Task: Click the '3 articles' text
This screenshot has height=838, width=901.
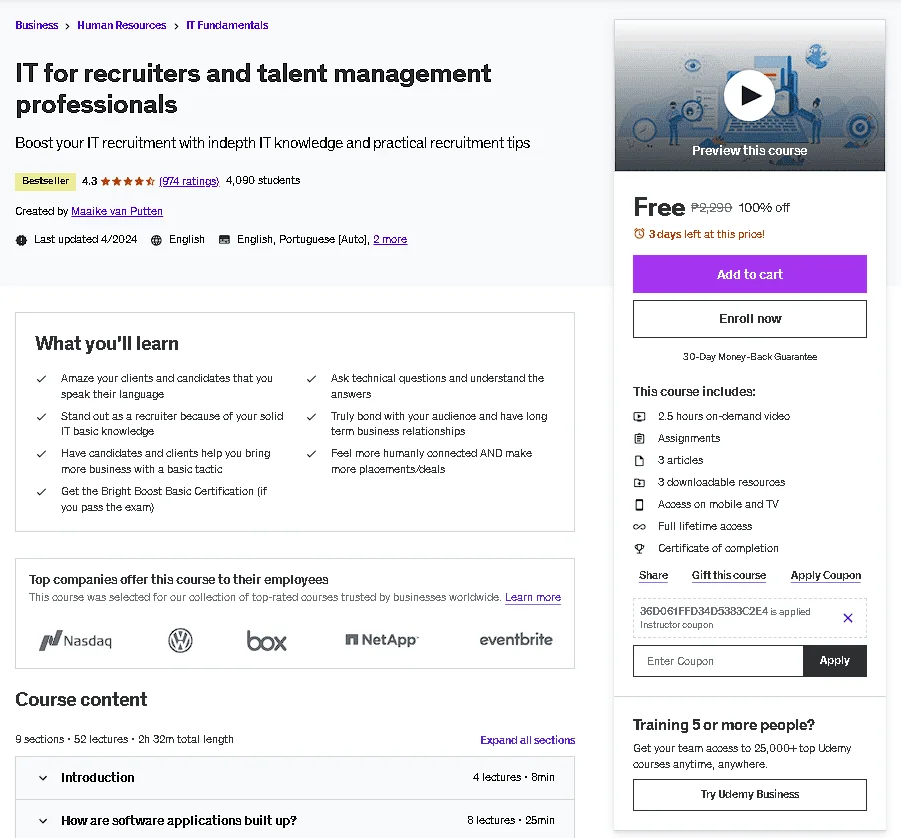Action: tap(680, 460)
